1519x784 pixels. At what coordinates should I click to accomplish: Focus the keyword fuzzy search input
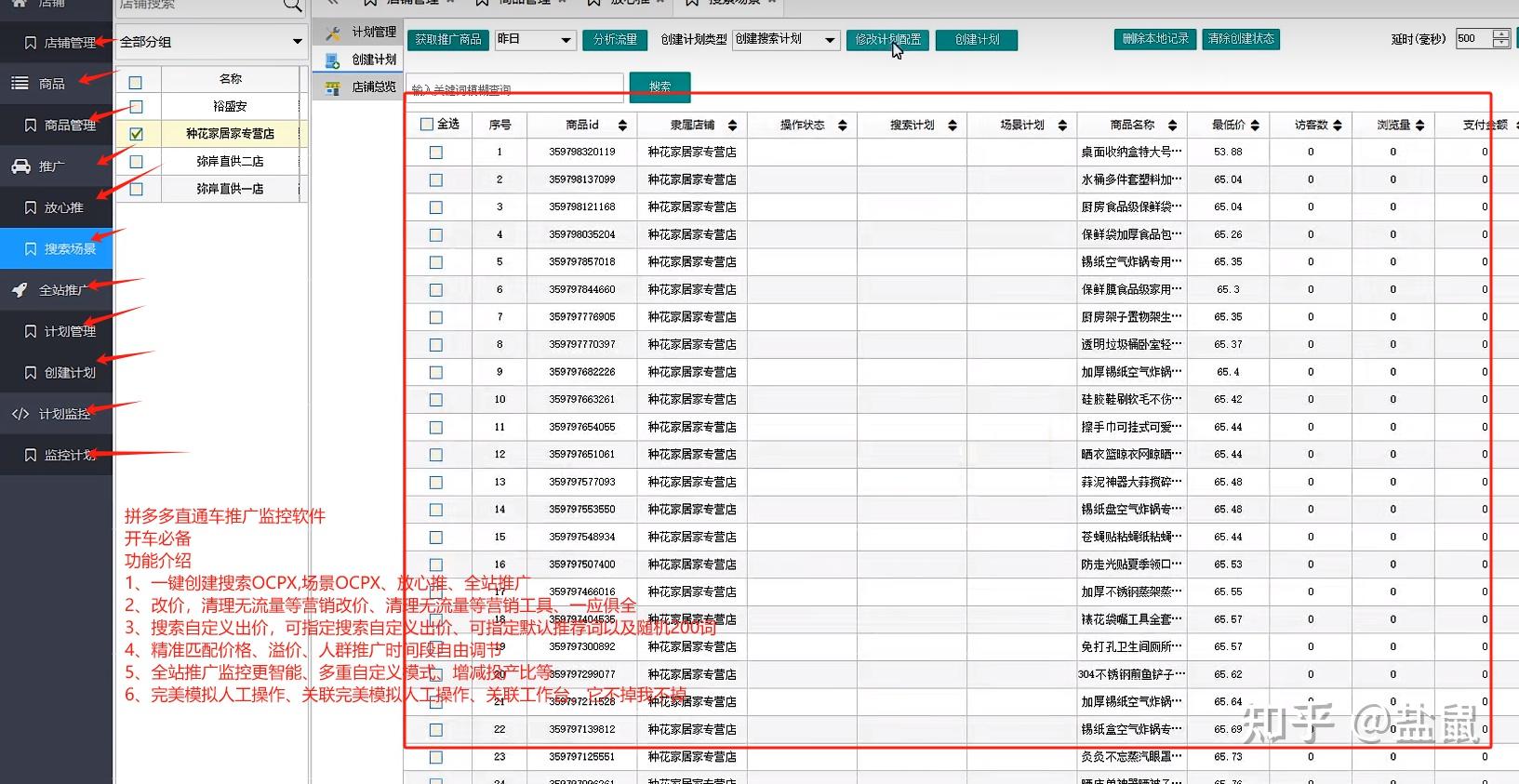(x=515, y=88)
